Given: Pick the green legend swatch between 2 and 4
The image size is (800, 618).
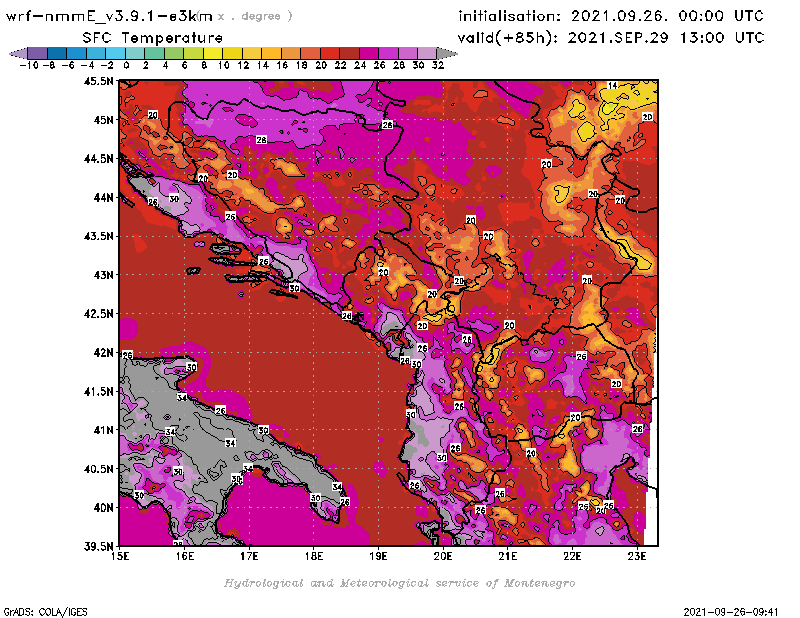Looking at the screenshot, I should [154, 53].
